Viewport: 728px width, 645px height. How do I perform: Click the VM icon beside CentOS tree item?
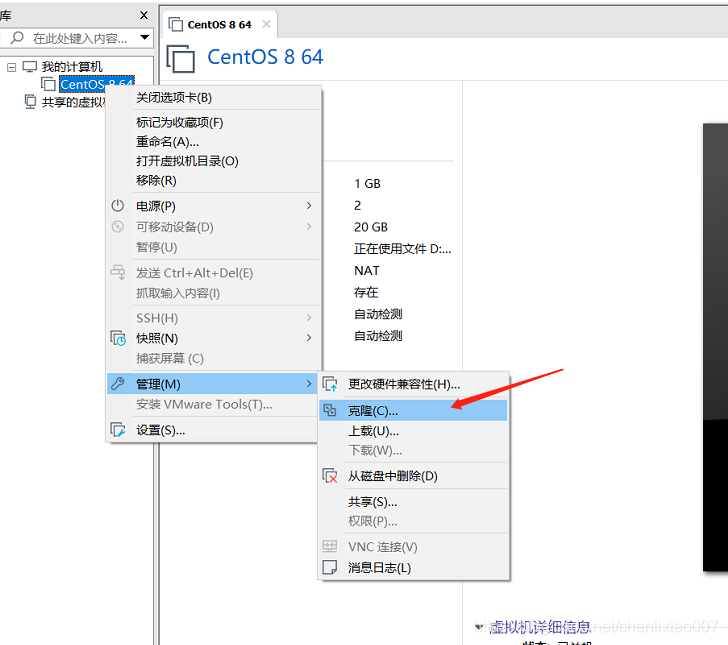pos(48,84)
